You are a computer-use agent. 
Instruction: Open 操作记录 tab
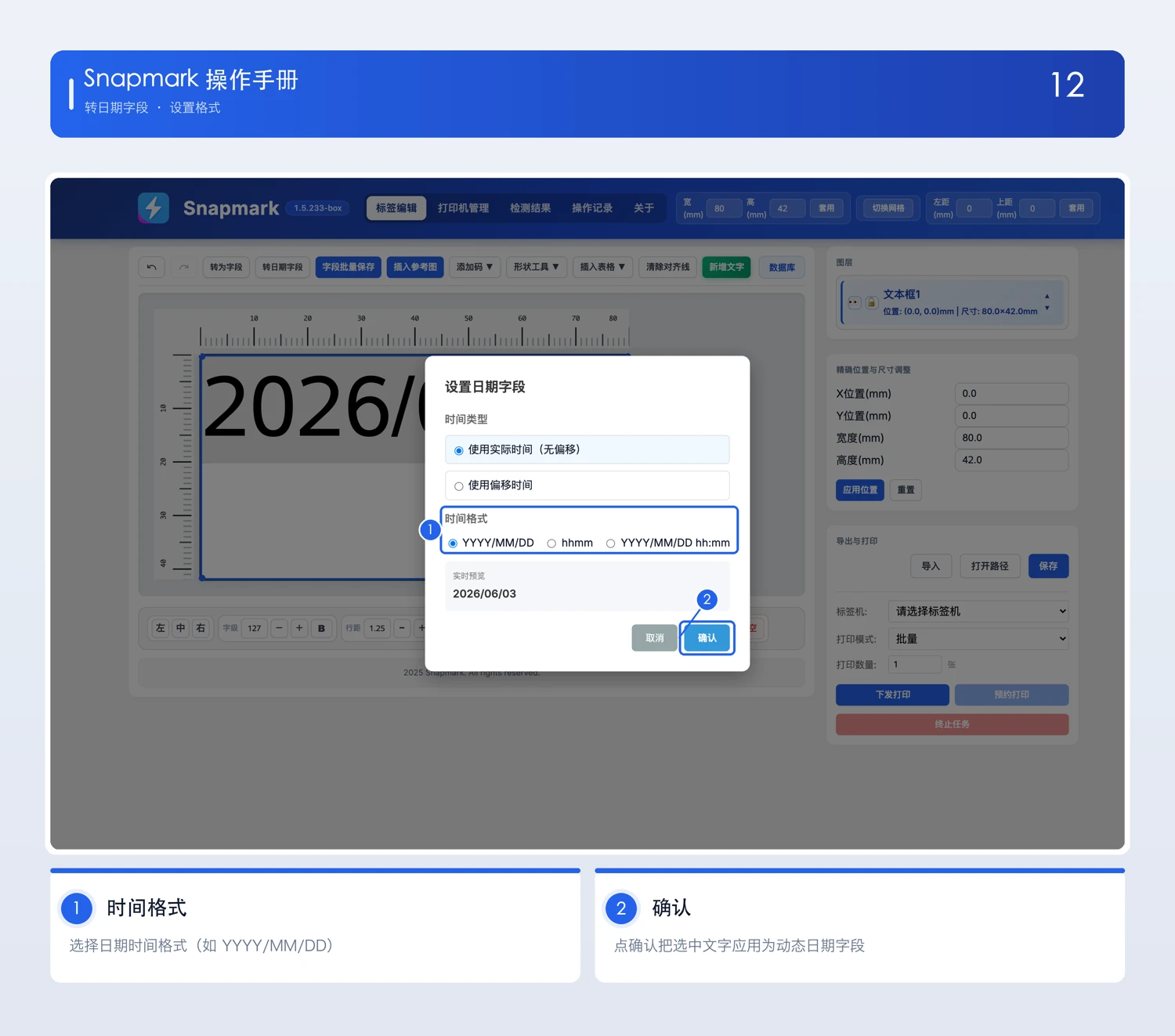coord(592,208)
